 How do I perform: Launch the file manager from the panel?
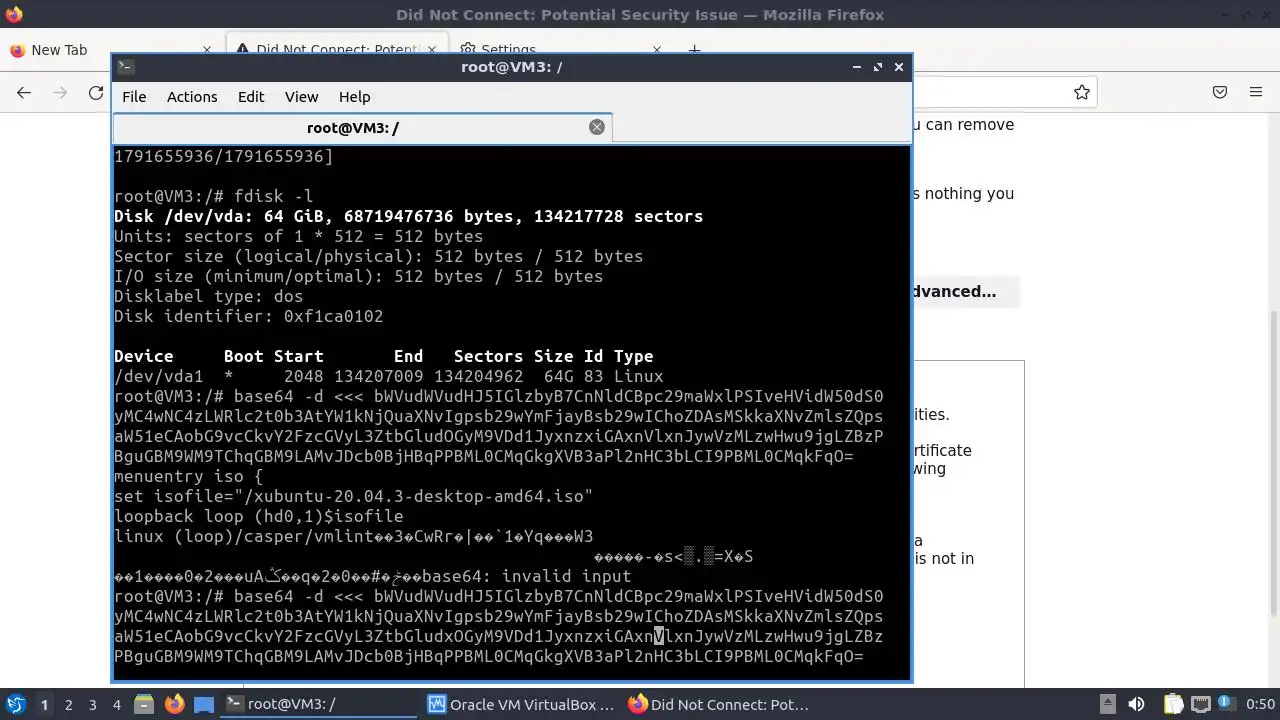(x=143, y=704)
